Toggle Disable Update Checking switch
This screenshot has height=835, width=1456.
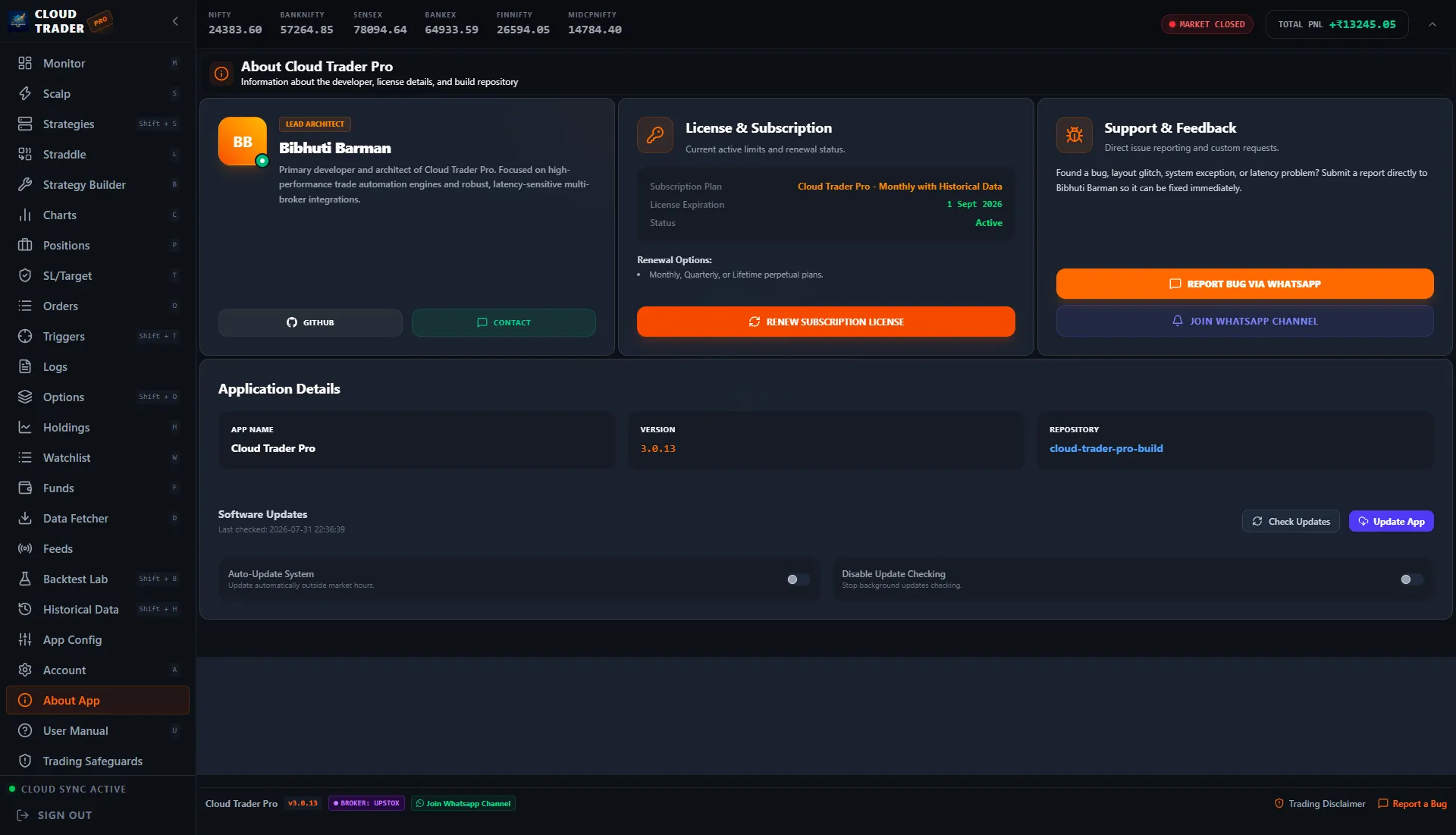[1411, 579]
